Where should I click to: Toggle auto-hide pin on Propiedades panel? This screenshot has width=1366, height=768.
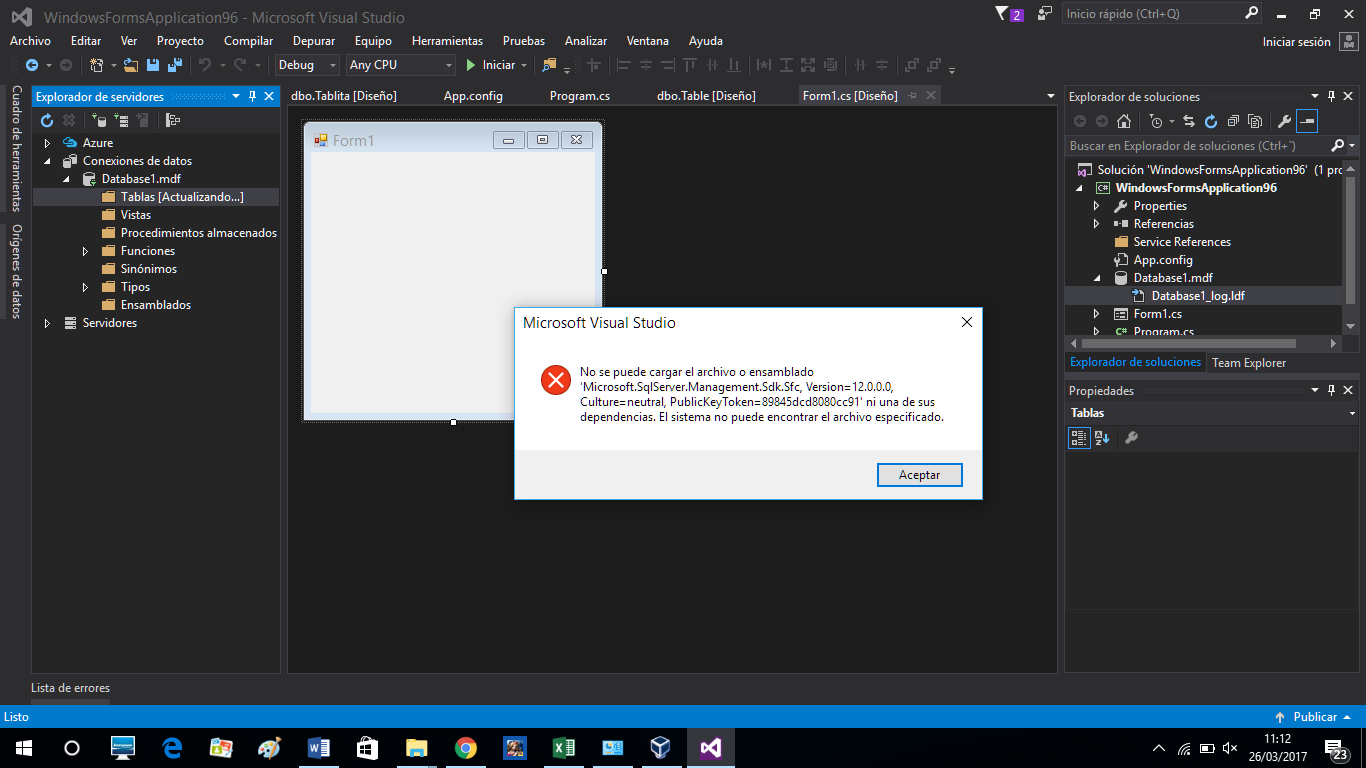coord(1331,391)
